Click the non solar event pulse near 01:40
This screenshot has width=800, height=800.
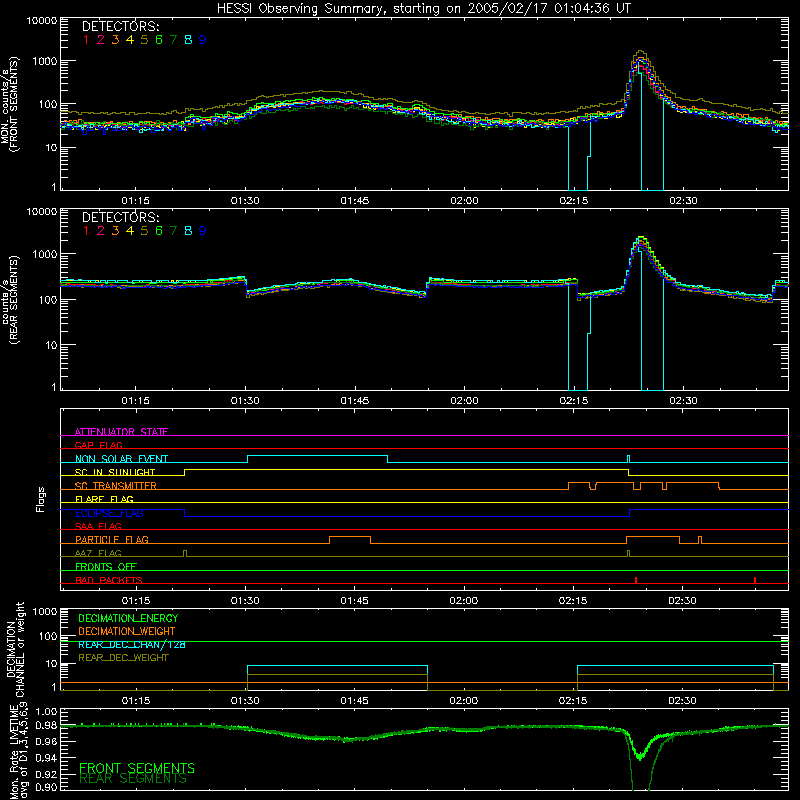pyautogui.click(x=317, y=459)
